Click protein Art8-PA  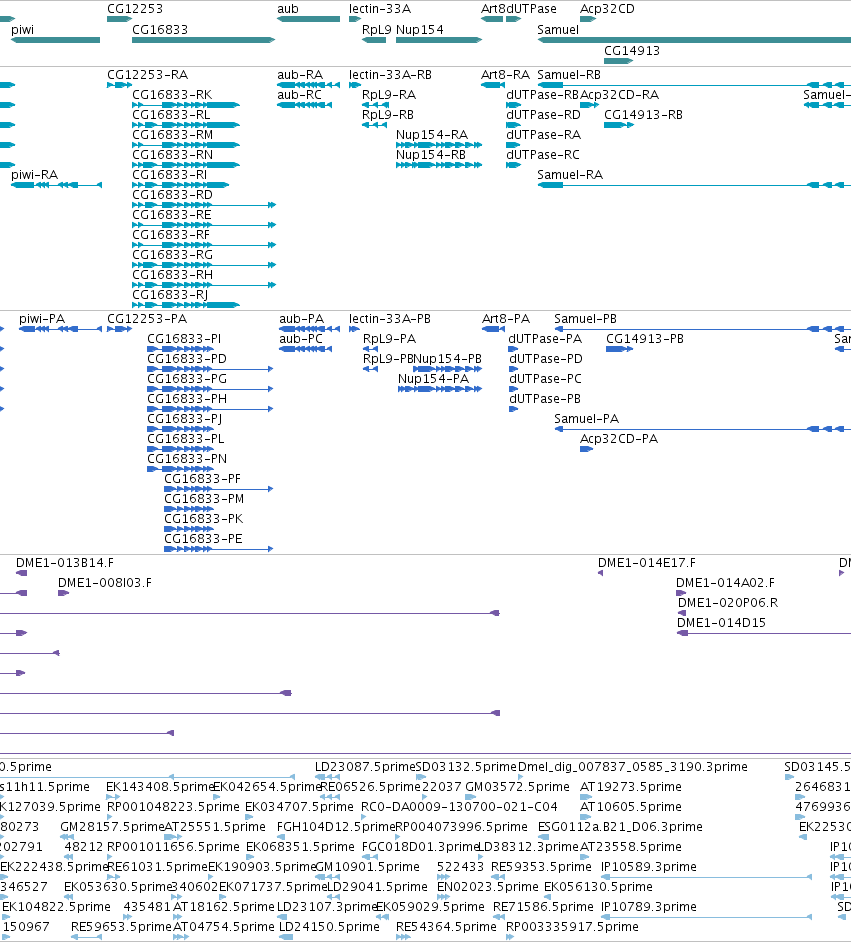(x=506, y=318)
